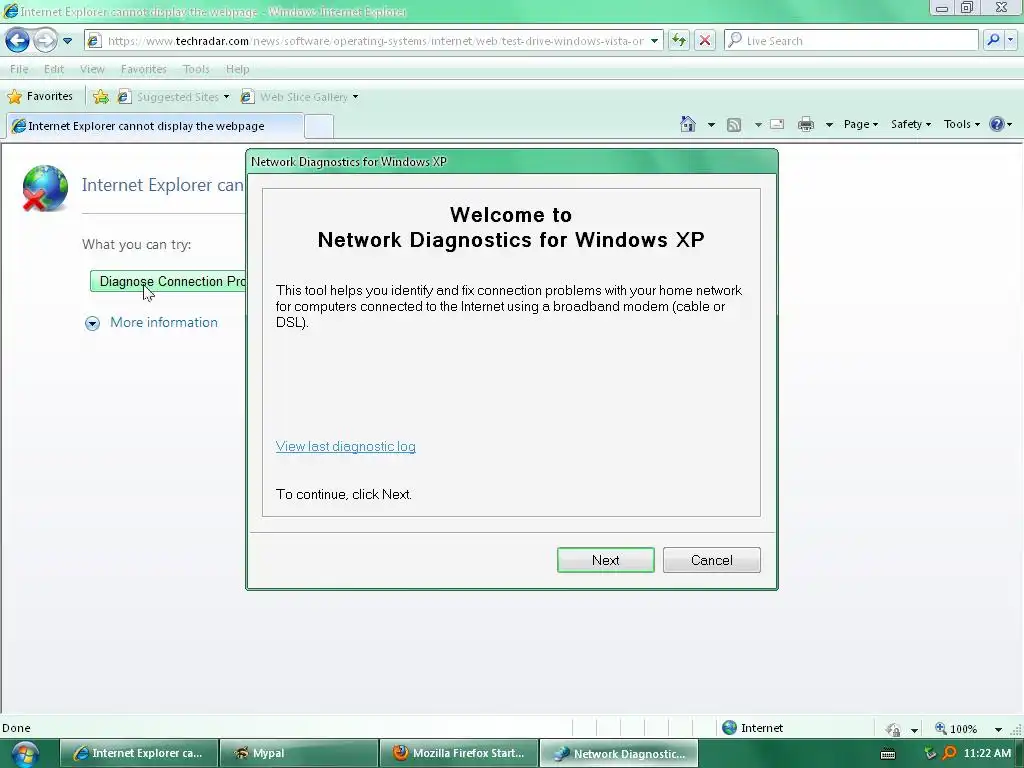Open the search provider dropdown arrow

point(1010,40)
